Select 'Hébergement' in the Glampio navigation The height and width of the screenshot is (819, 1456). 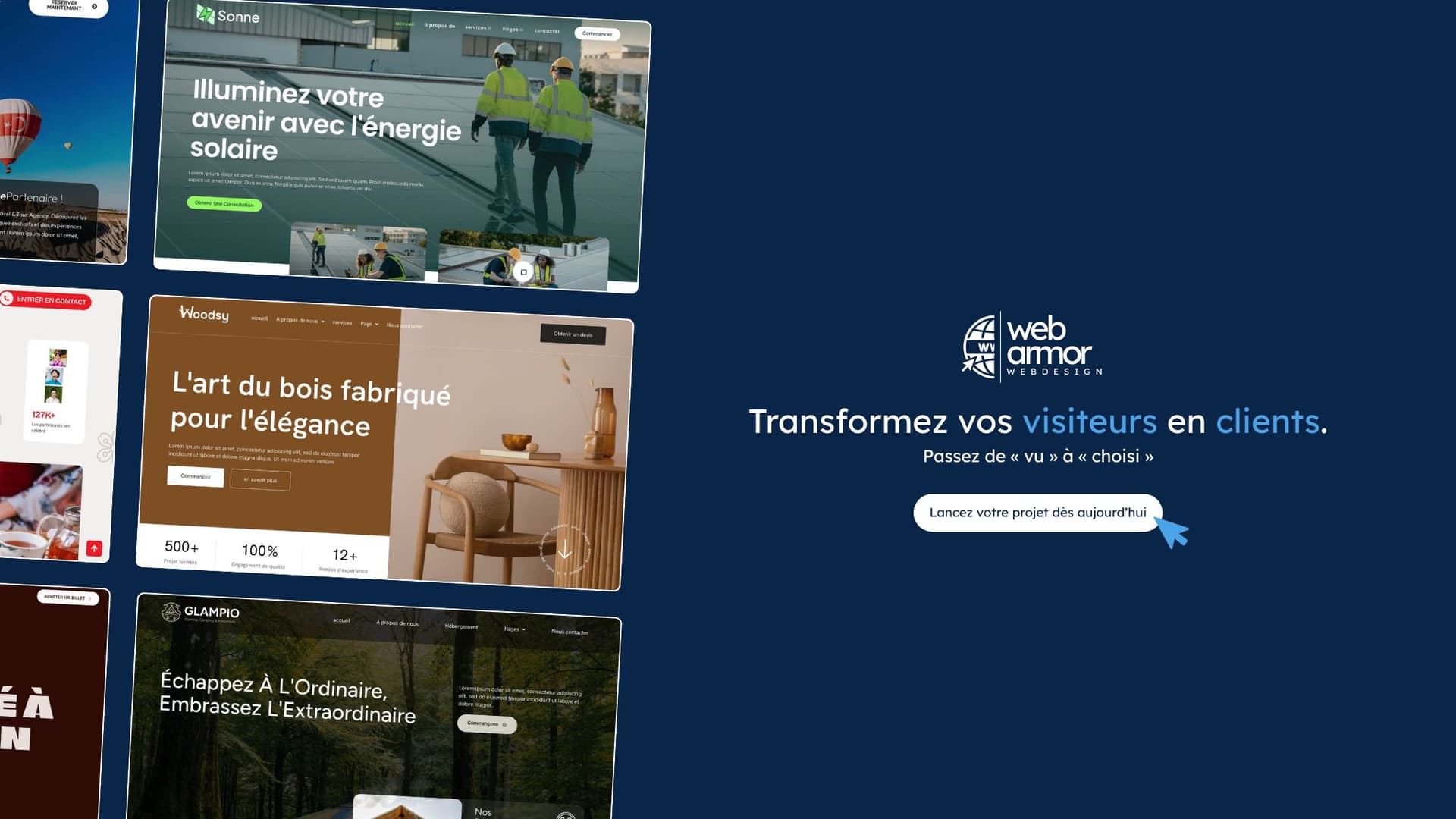pos(461,626)
